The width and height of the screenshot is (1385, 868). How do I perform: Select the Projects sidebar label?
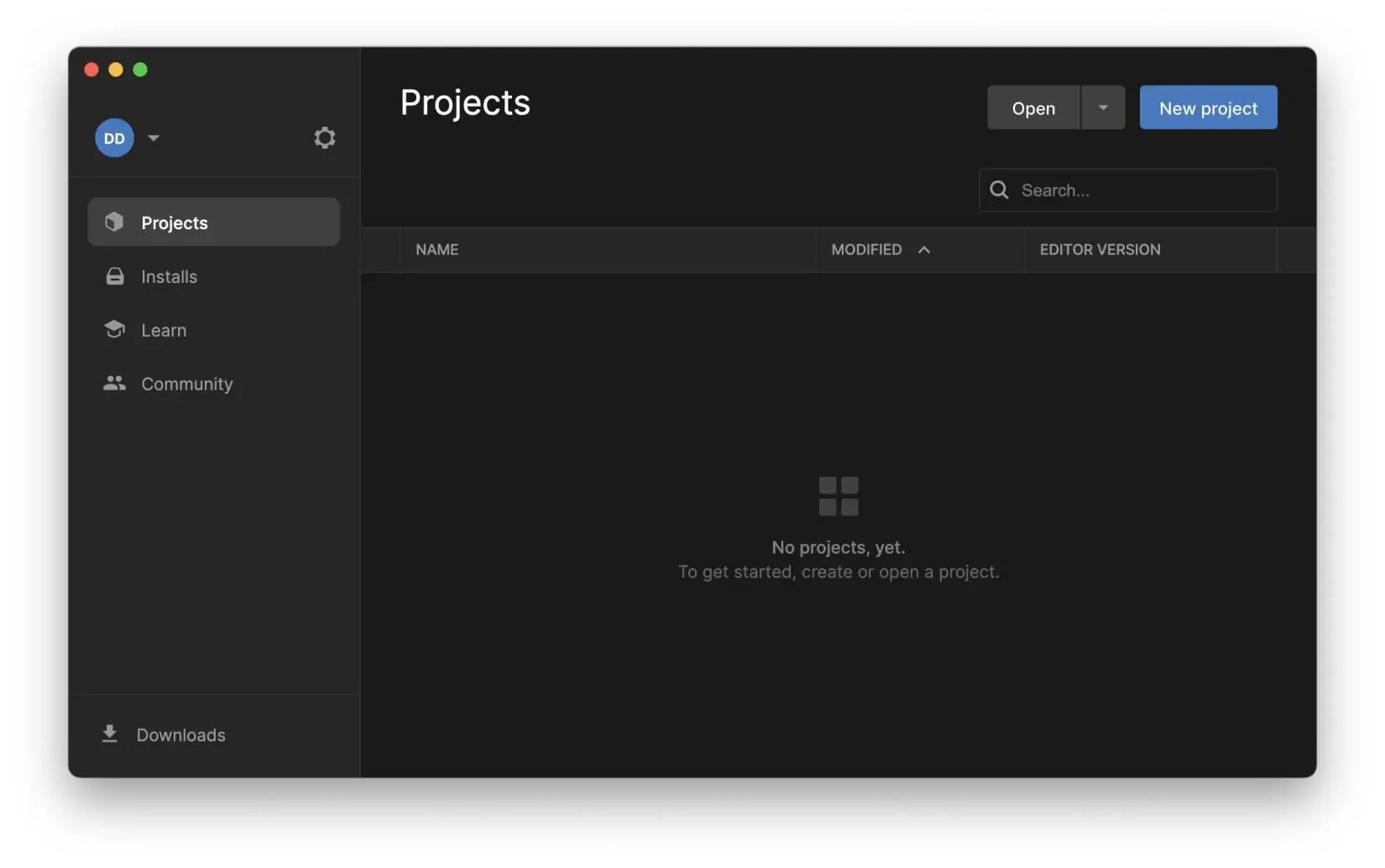(175, 222)
